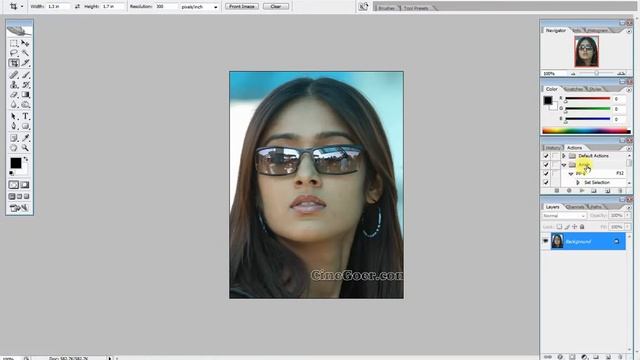Click the Resolution input field
Image resolution: width=640 pixels, height=360 pixels.
tap(167, 7)
